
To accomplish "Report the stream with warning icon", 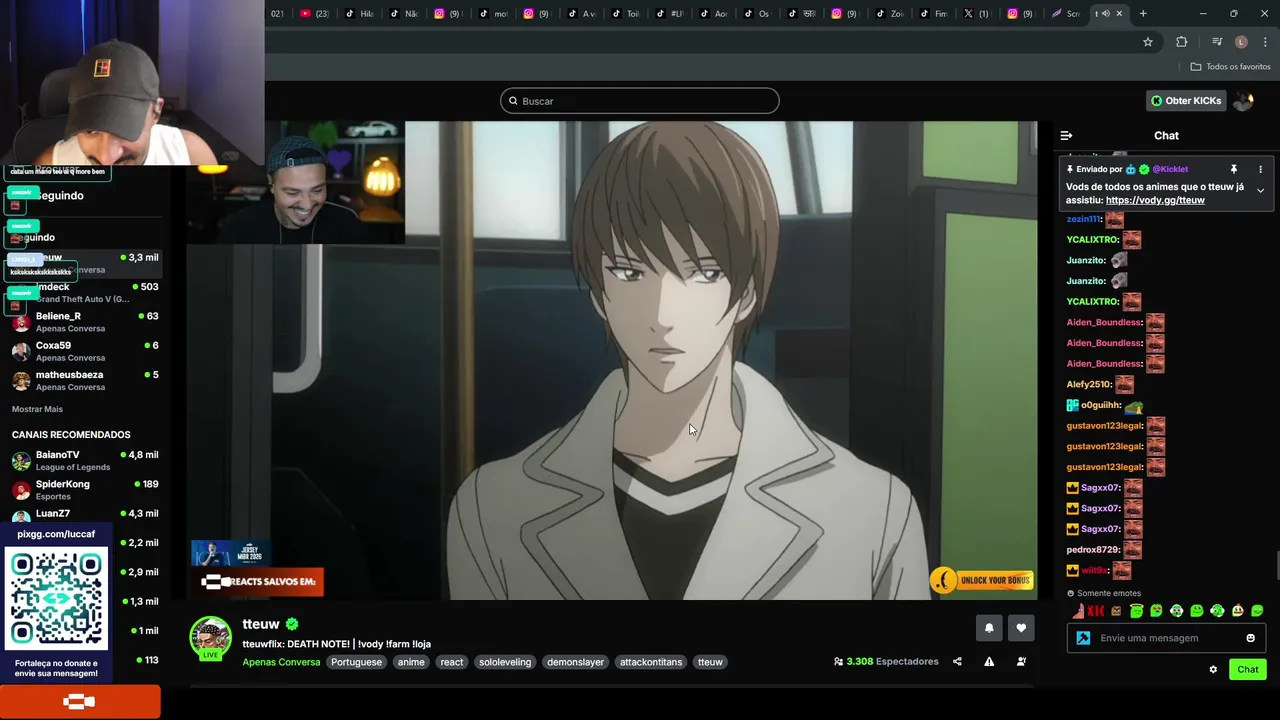I will coord(989,661).
